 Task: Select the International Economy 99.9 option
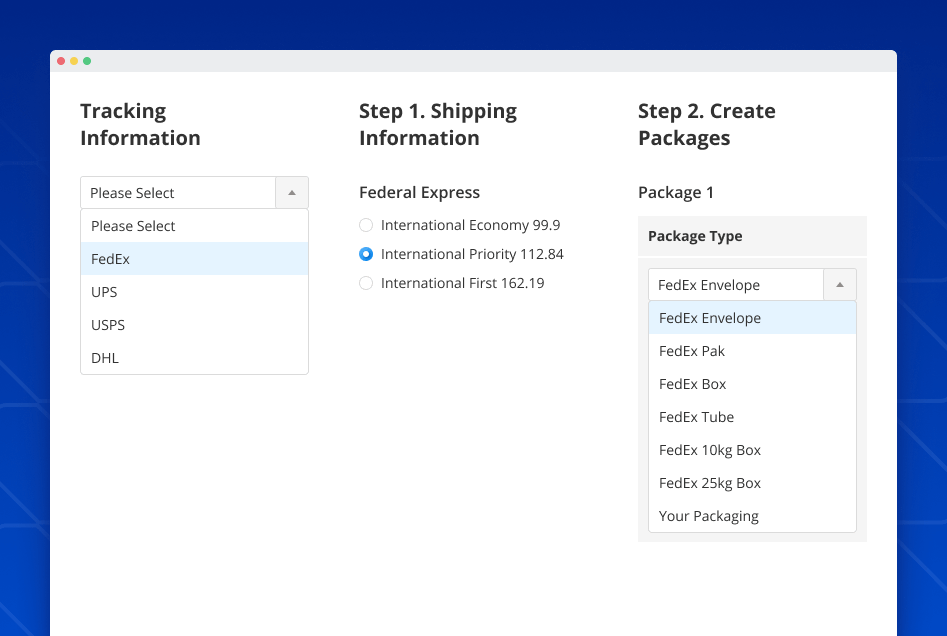366,225
